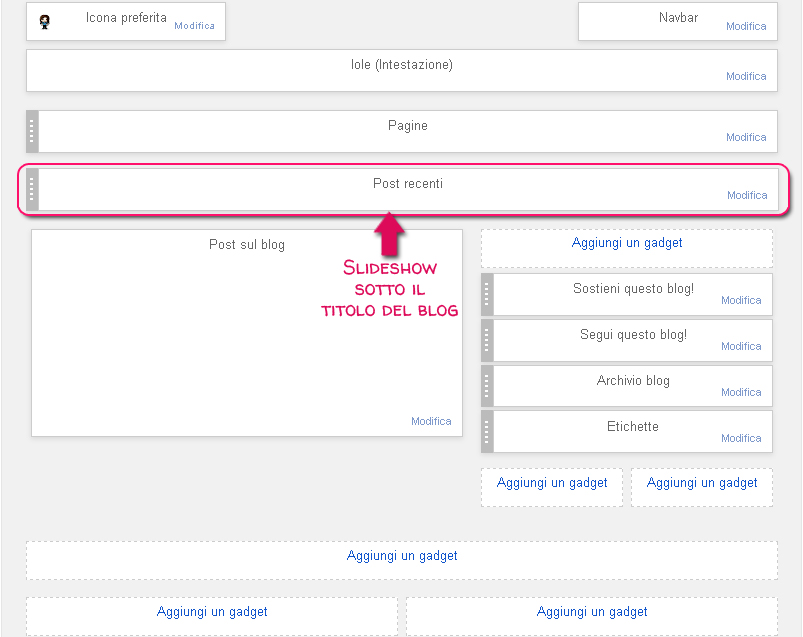
Task: Open Modifica for the Navbar gadget
Action: click(x=746, y=27)
